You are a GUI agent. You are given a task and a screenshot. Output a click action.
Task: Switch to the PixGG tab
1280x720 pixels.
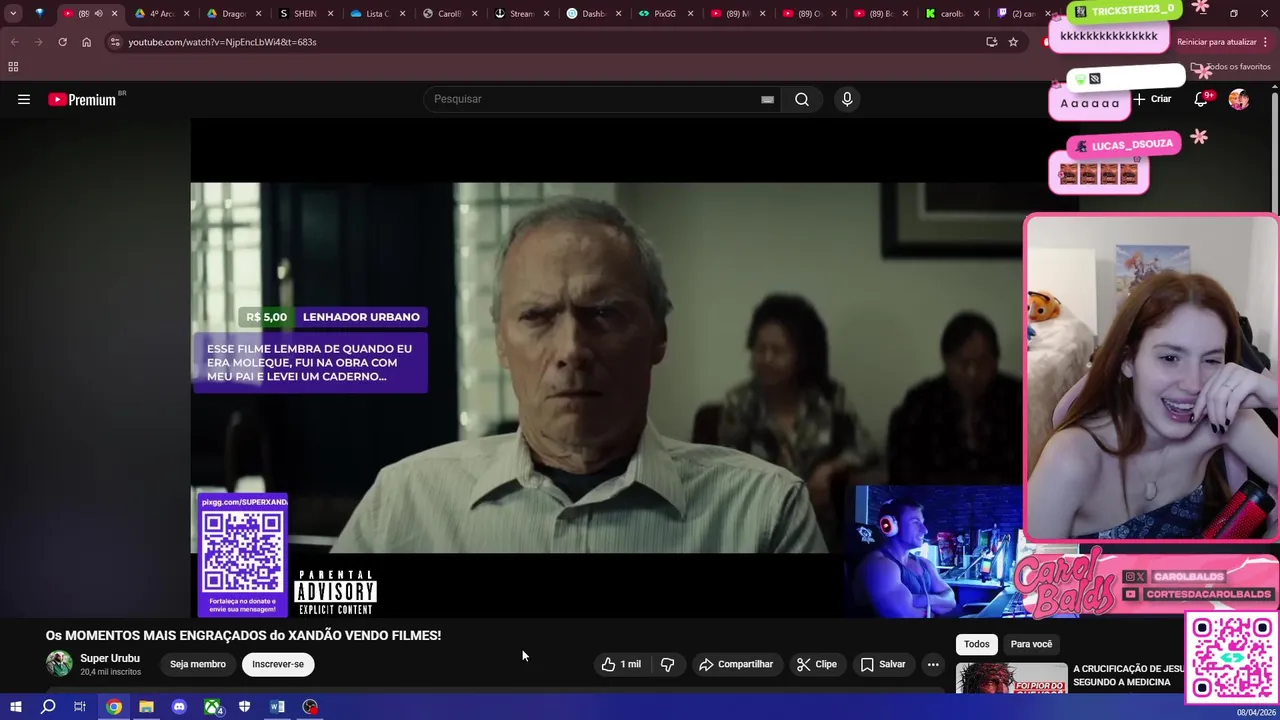[665, 14]
